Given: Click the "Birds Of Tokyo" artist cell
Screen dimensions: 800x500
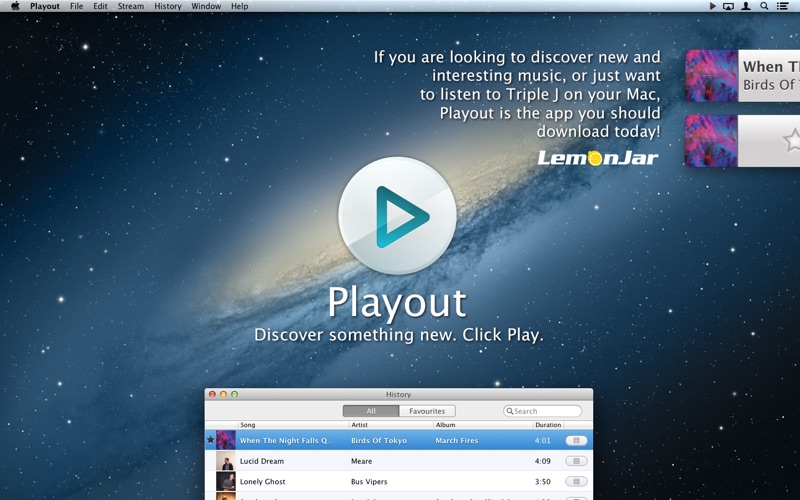Looking at the screenshot, I should [x=379, y=440].
